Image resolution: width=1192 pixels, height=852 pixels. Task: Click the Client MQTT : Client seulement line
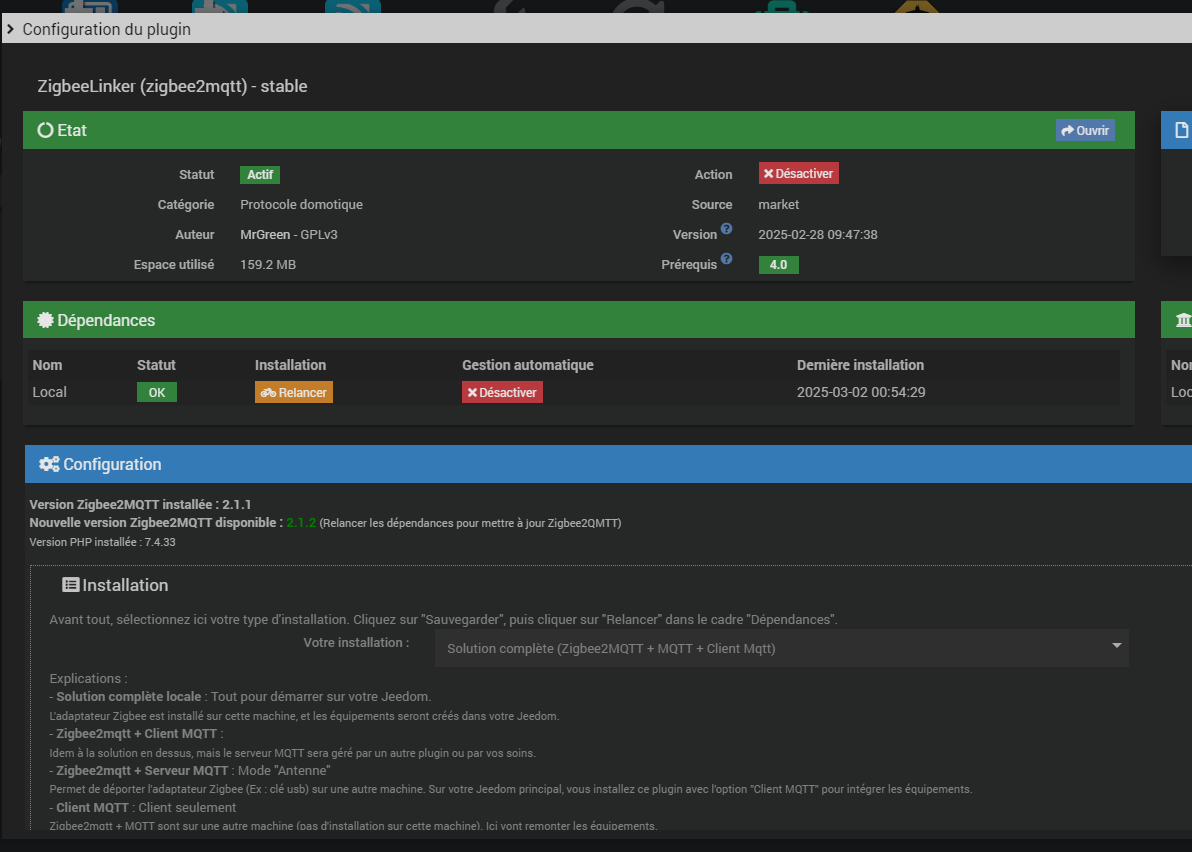point(143,807)
